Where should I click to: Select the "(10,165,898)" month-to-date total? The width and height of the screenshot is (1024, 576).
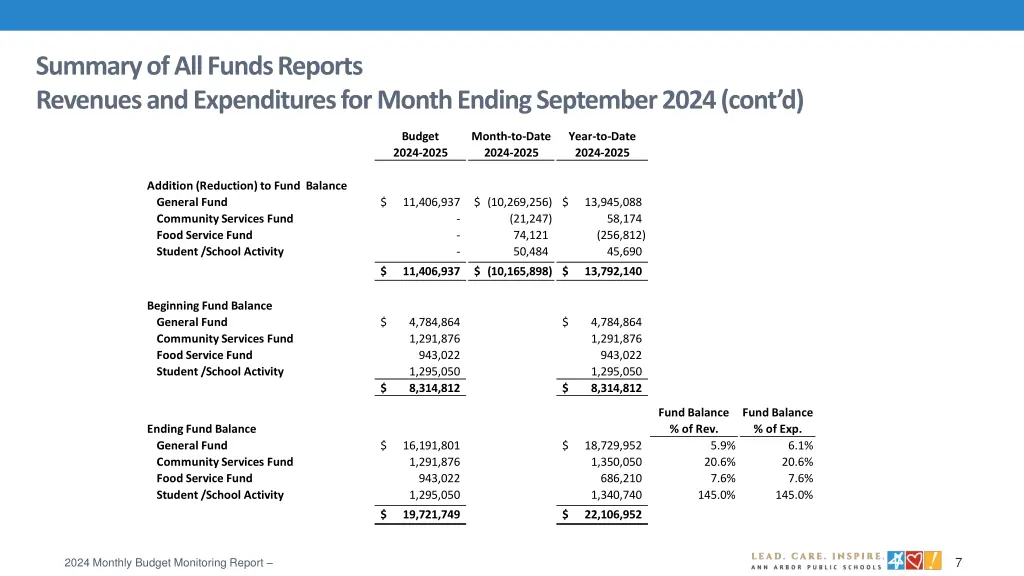(519, 271)
